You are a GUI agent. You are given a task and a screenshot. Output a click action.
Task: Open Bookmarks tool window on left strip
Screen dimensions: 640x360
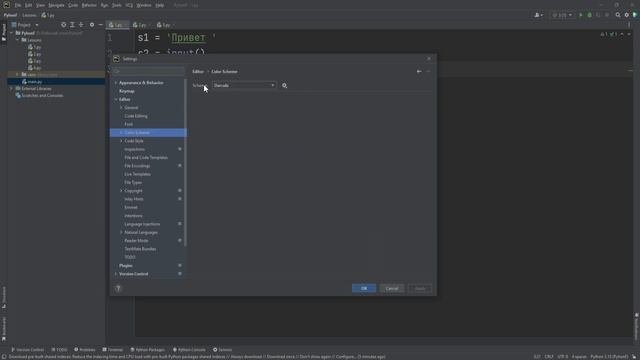click(4, 329)
